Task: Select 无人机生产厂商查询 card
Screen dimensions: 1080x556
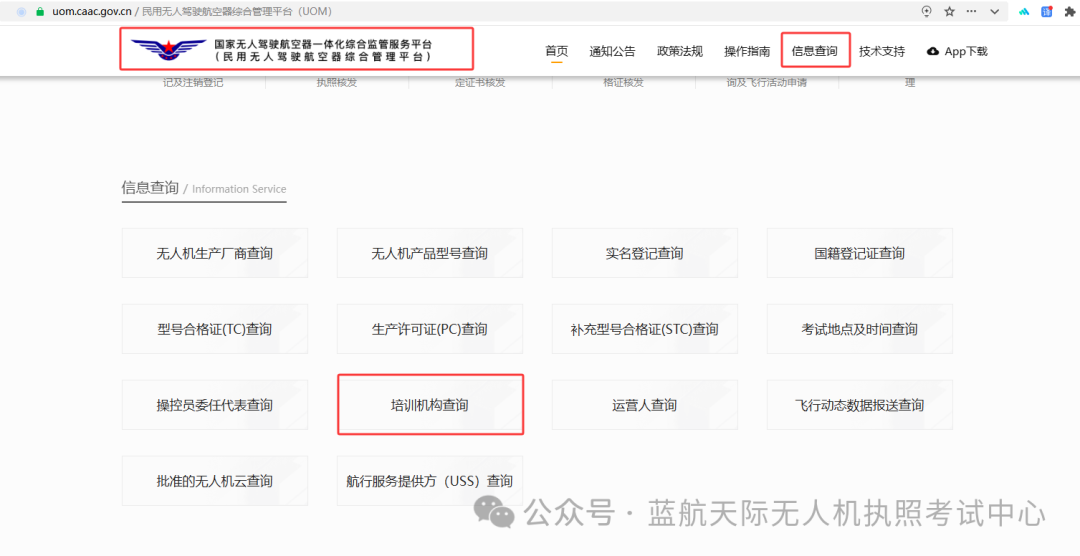Action: pyautogui.click(x=214, y=253)
